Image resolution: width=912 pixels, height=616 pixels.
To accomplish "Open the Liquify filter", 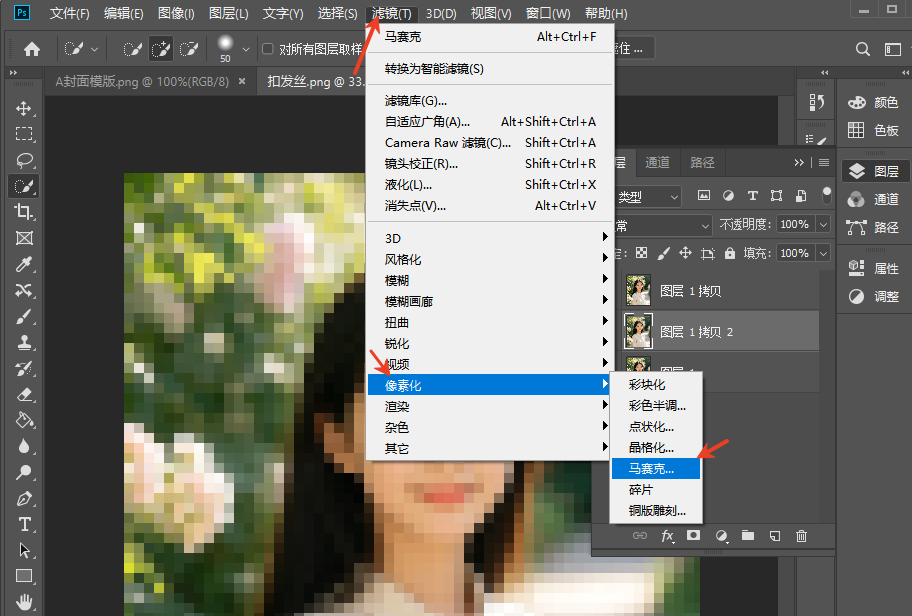I will point(490,184).
